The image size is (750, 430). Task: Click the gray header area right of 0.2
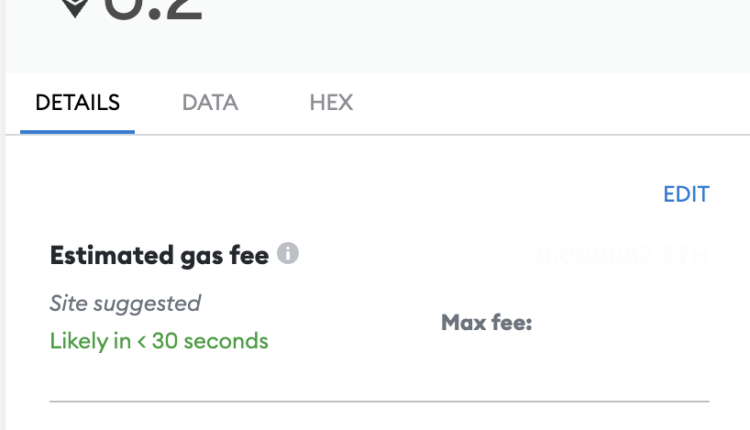coord(480,30)
